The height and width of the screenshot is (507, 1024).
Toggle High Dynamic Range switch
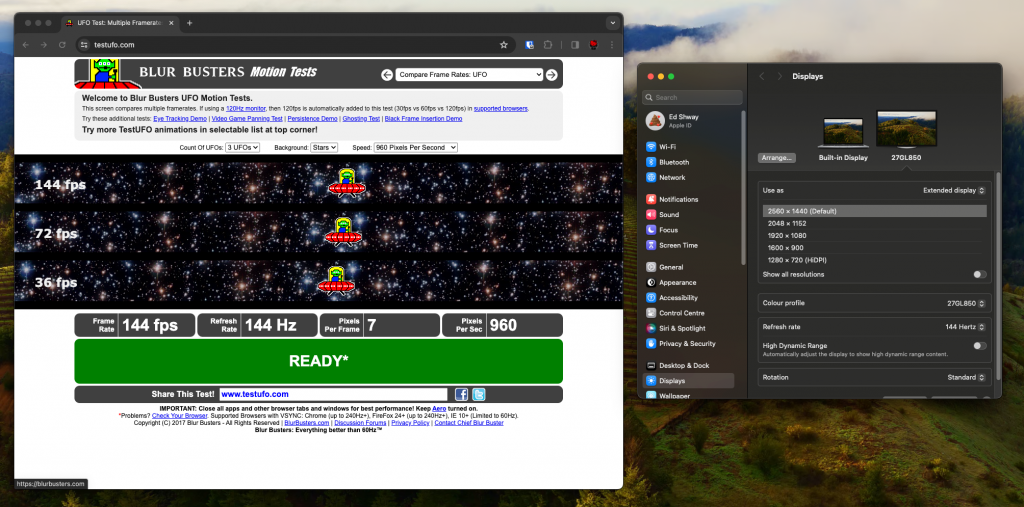click(980, 346)
